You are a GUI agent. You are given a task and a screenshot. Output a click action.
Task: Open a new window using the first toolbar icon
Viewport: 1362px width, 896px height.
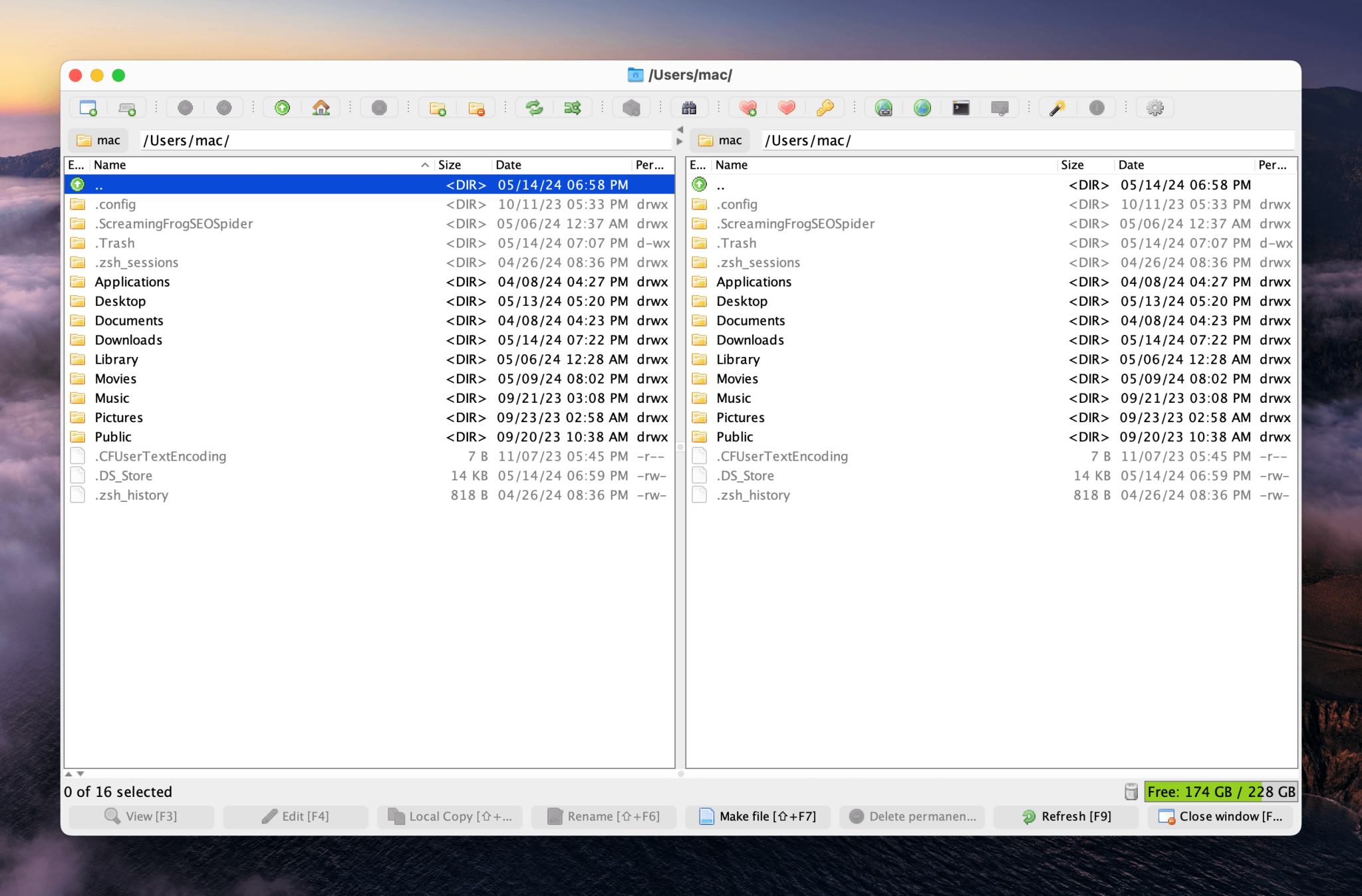(x=89, y=107)
